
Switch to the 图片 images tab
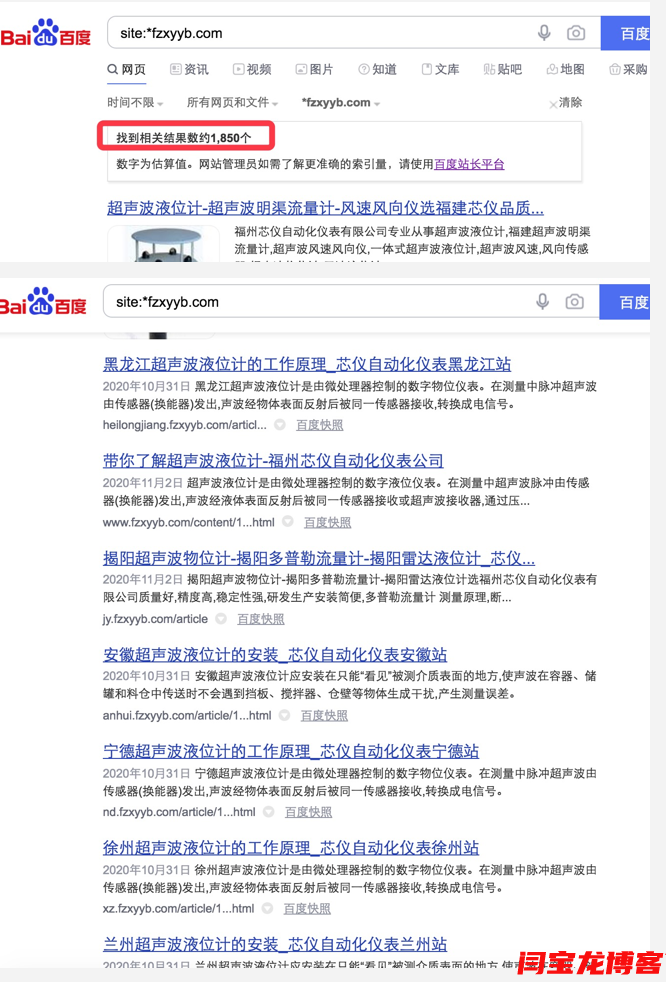tap(314, 69)
